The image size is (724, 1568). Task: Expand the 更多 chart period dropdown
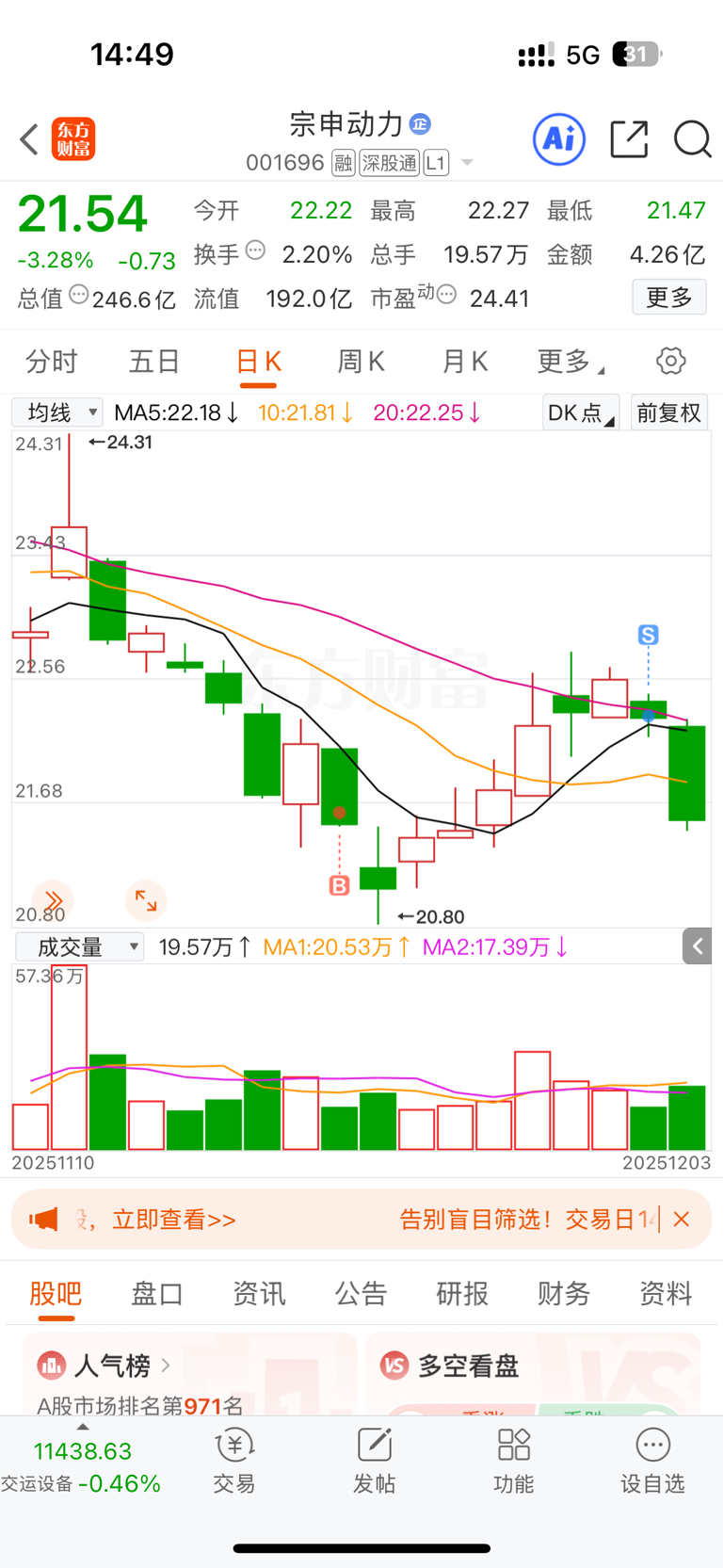(x=571, y=361)
